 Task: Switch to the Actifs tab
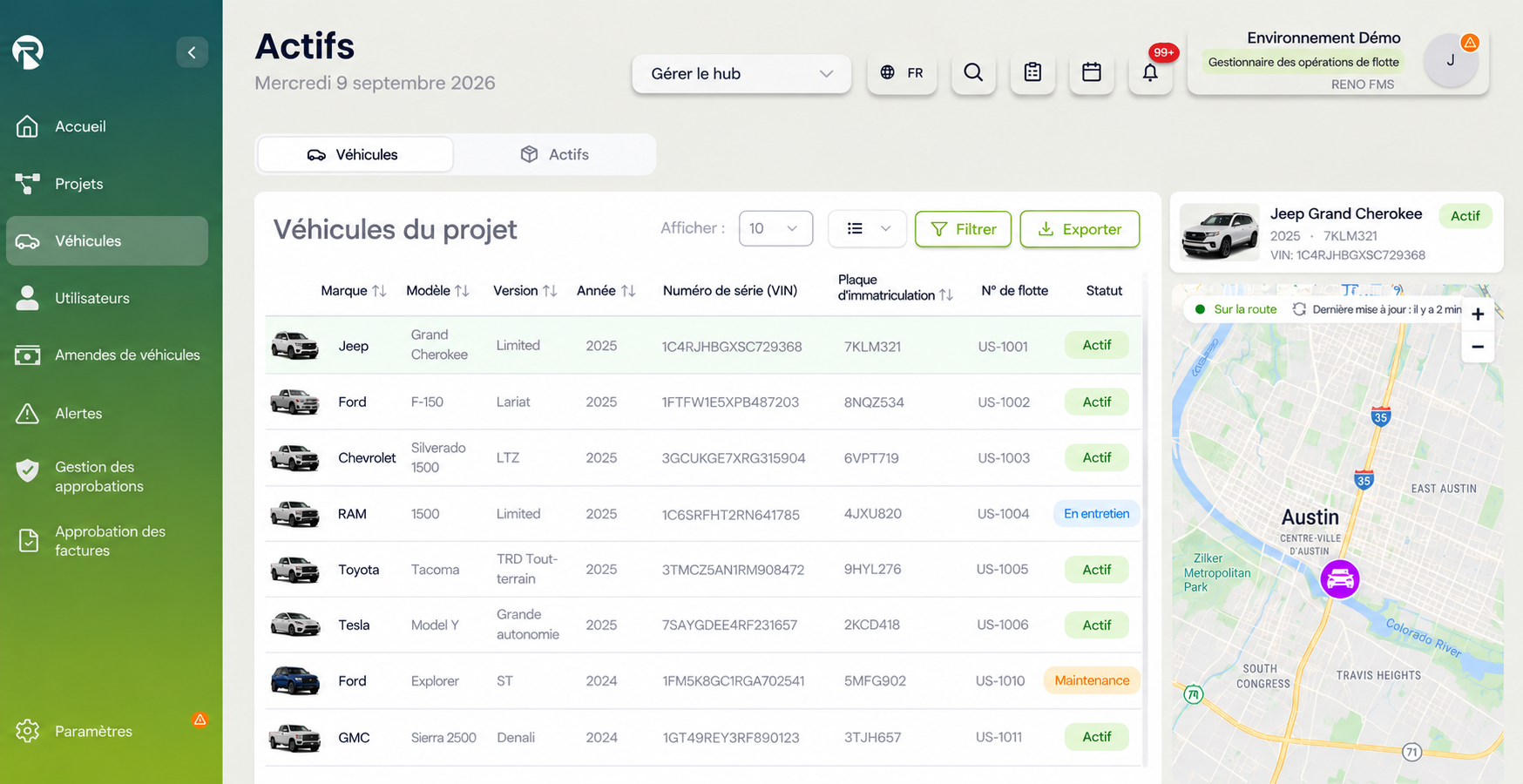(x=555, y=154)
